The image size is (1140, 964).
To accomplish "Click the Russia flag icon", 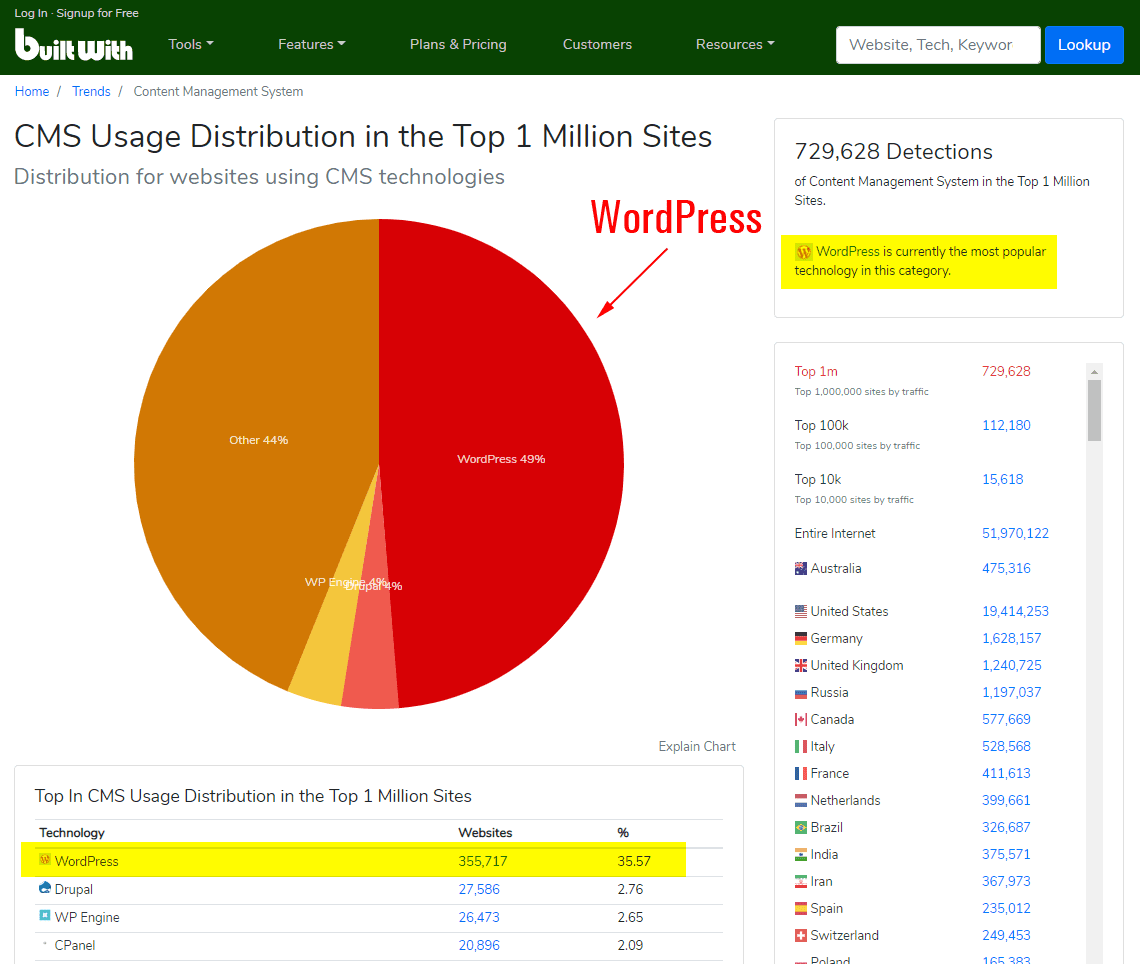I will coord(800,693).
